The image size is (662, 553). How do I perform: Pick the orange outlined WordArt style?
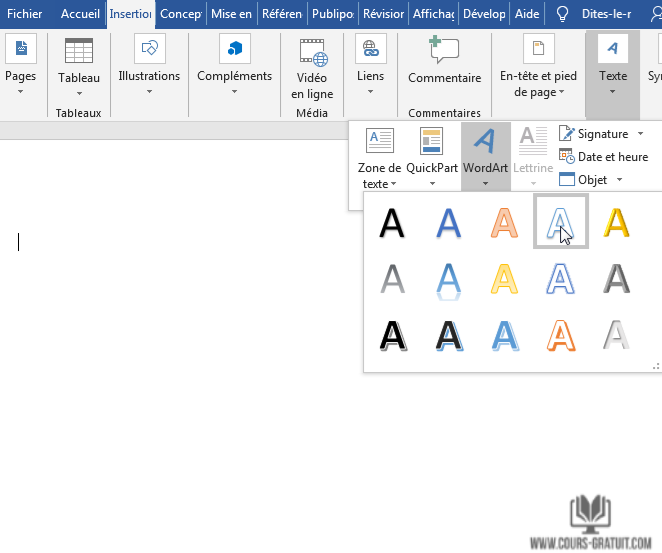tap(561, 335)
